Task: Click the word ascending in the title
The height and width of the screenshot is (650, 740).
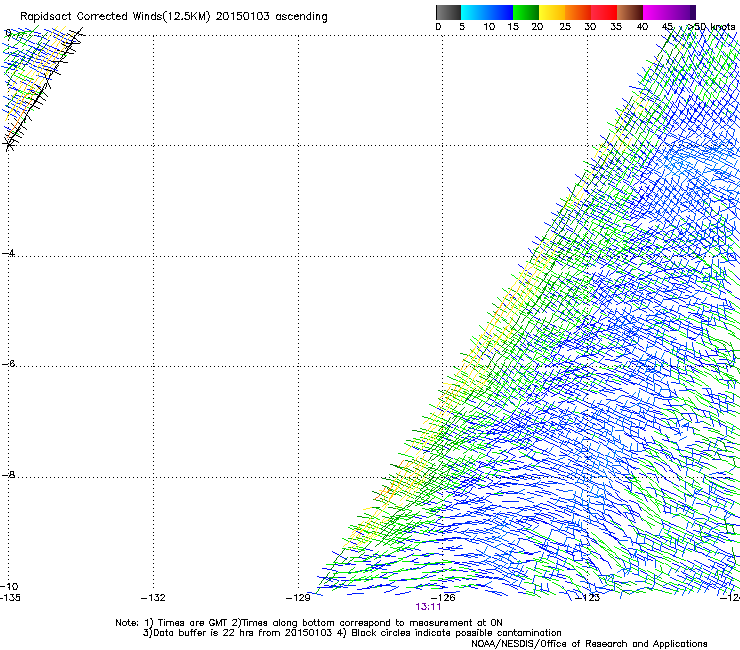Action: coord(301,17)
